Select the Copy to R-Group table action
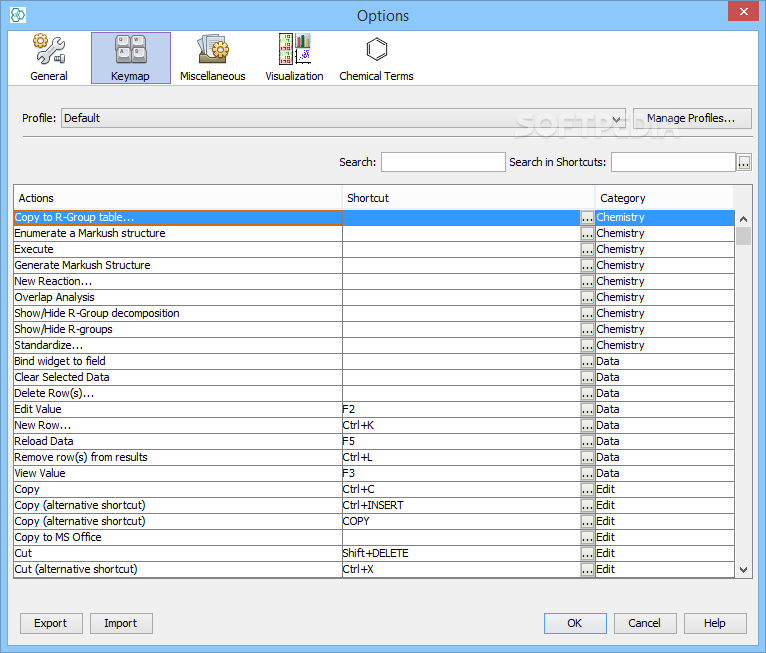766x653 pixels. pos(178,217)
